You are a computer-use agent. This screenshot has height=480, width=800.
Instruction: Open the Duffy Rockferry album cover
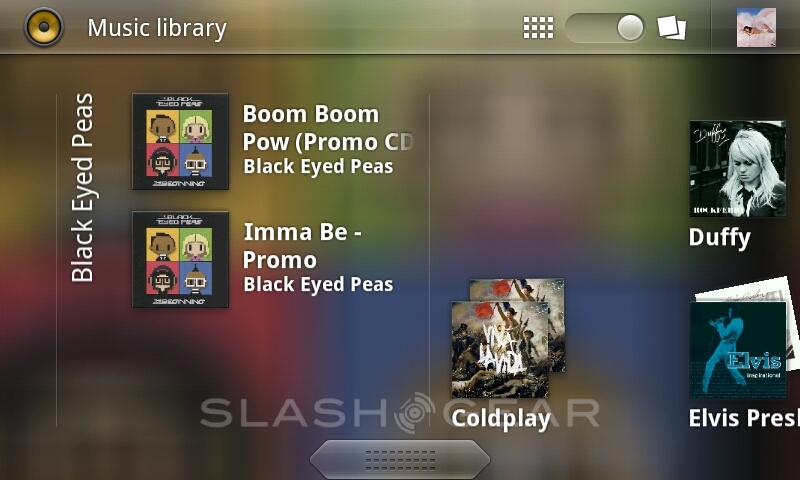click(x=738, y=168)
